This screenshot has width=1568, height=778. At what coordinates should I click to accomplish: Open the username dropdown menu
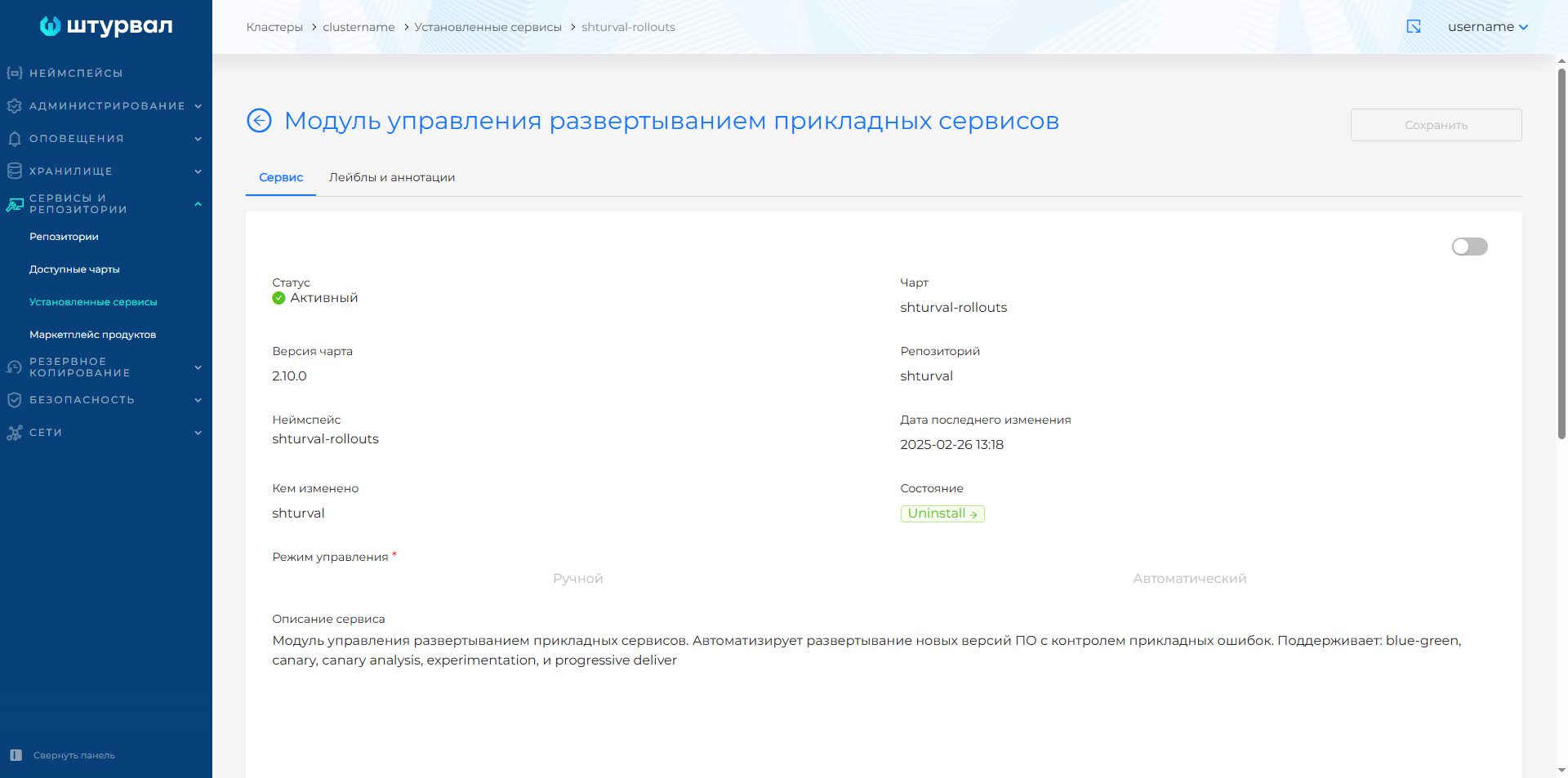click(x=1487, y=27)
